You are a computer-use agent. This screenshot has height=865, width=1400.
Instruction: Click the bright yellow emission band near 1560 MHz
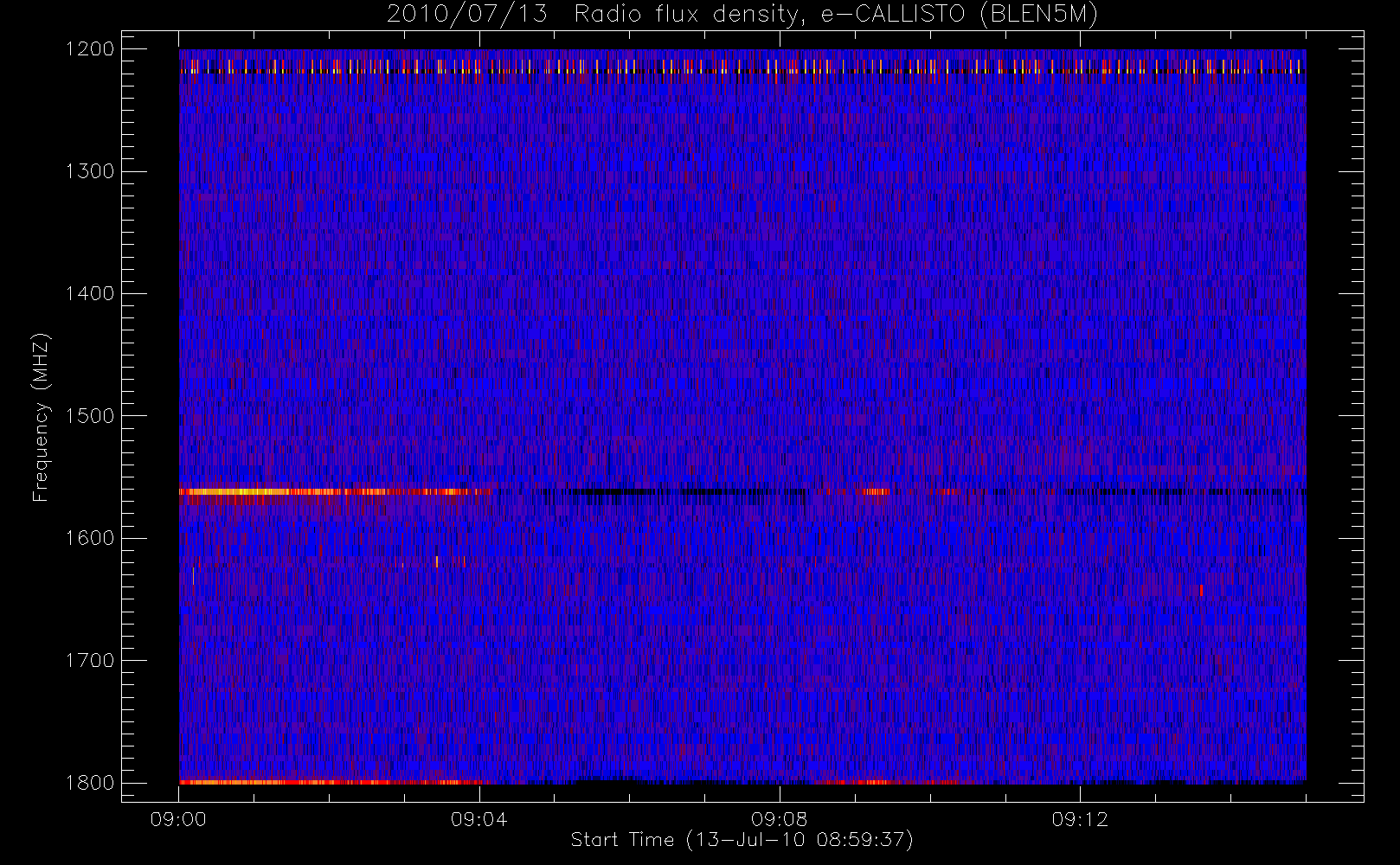click(335, 491)
